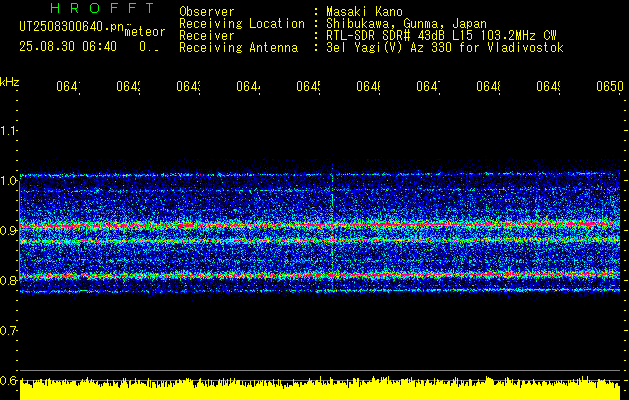
Task: Click the 0.9 kHz frequency axis label
Action: pos(8,231)
